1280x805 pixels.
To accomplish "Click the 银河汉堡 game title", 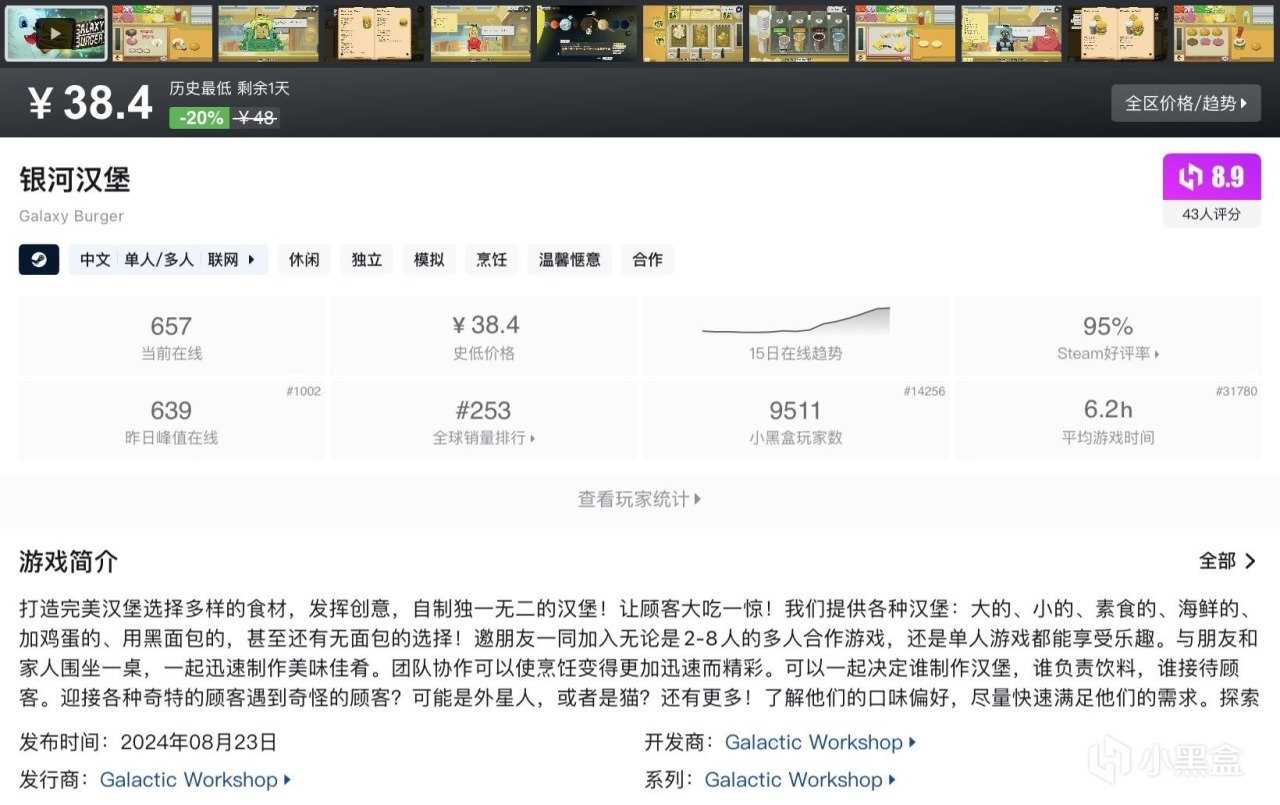I will [x=75, y=180].
